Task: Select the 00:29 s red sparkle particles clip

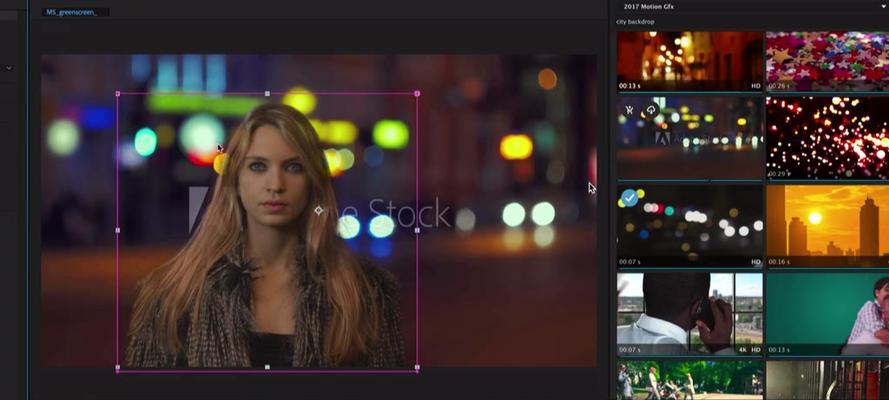Action: point(827,138)
